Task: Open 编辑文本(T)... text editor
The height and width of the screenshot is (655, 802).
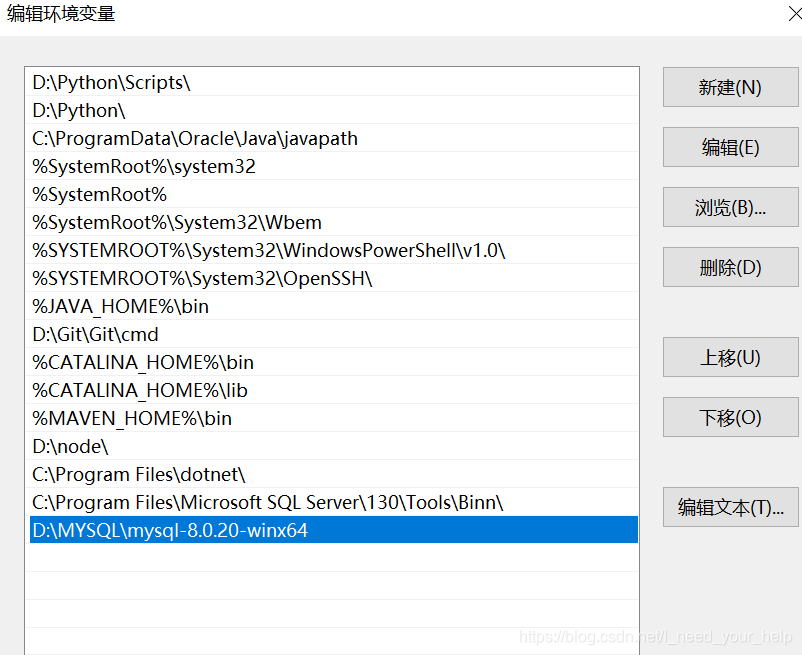Action: tap(730, 507)
